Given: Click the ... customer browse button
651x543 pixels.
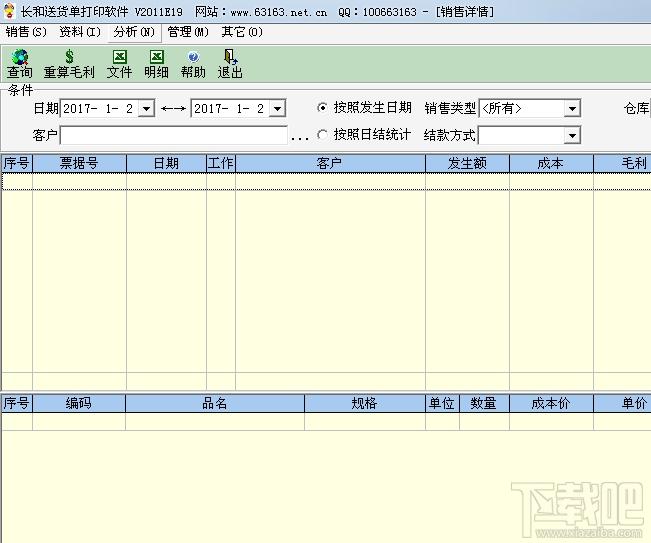Looking at the screenshot, I should tap(300, 136).
